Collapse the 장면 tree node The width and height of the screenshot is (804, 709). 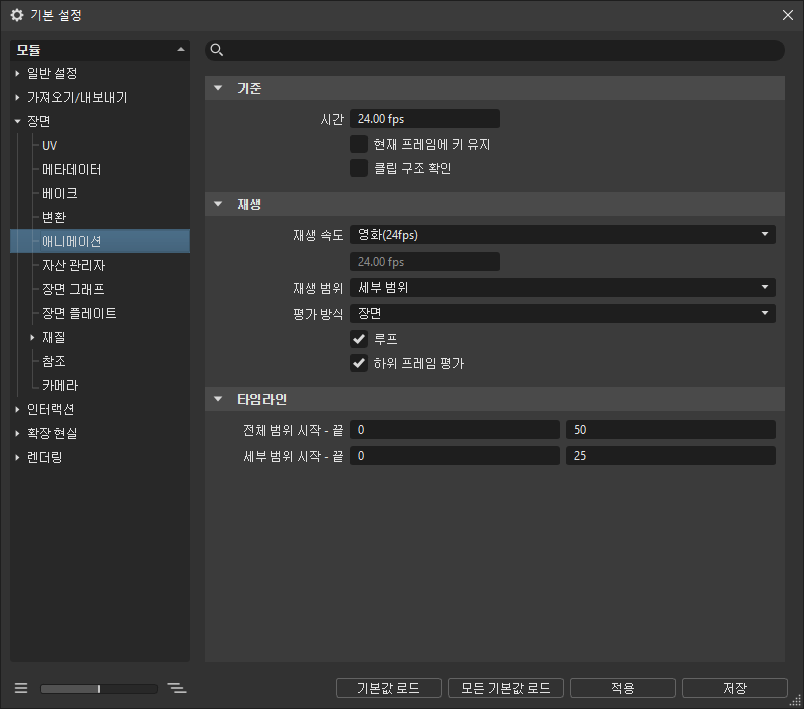17,121
